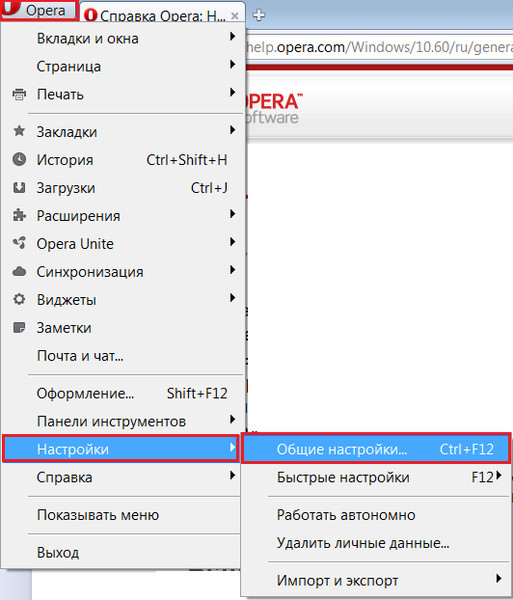
Task: Click the downloads icon beside Загрузки
Action: (x=19, y=188)
